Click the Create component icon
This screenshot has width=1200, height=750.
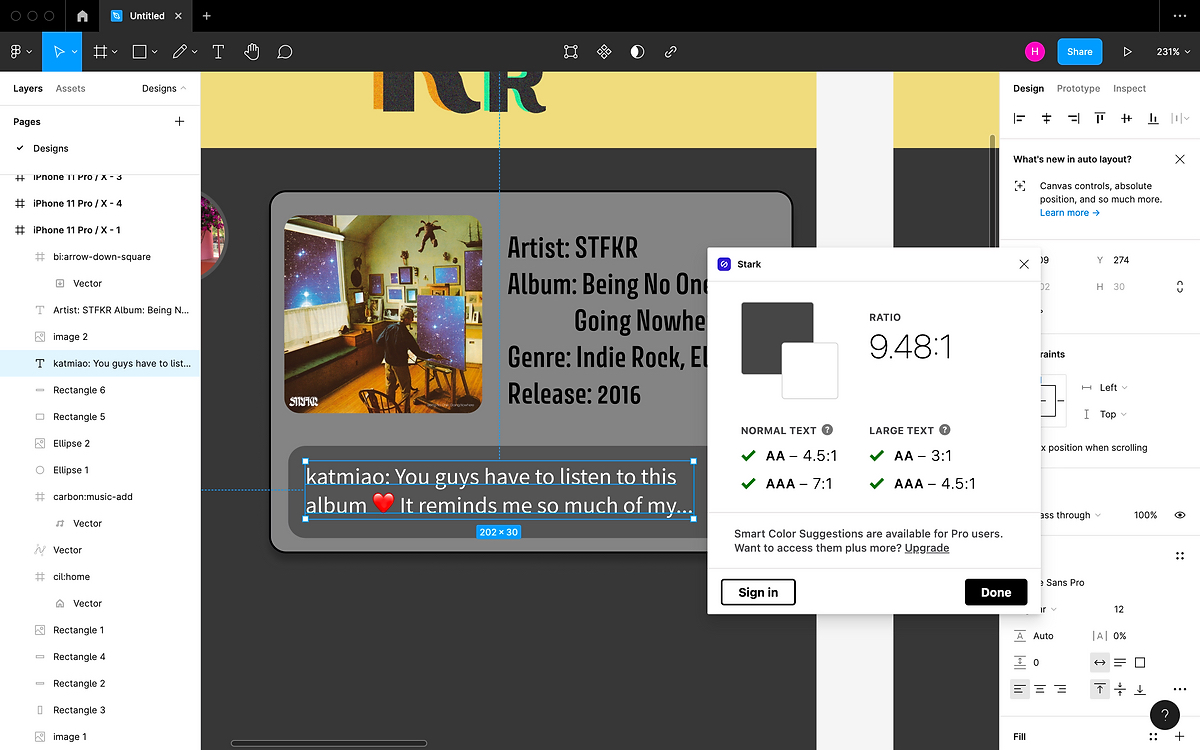[604, 52]
